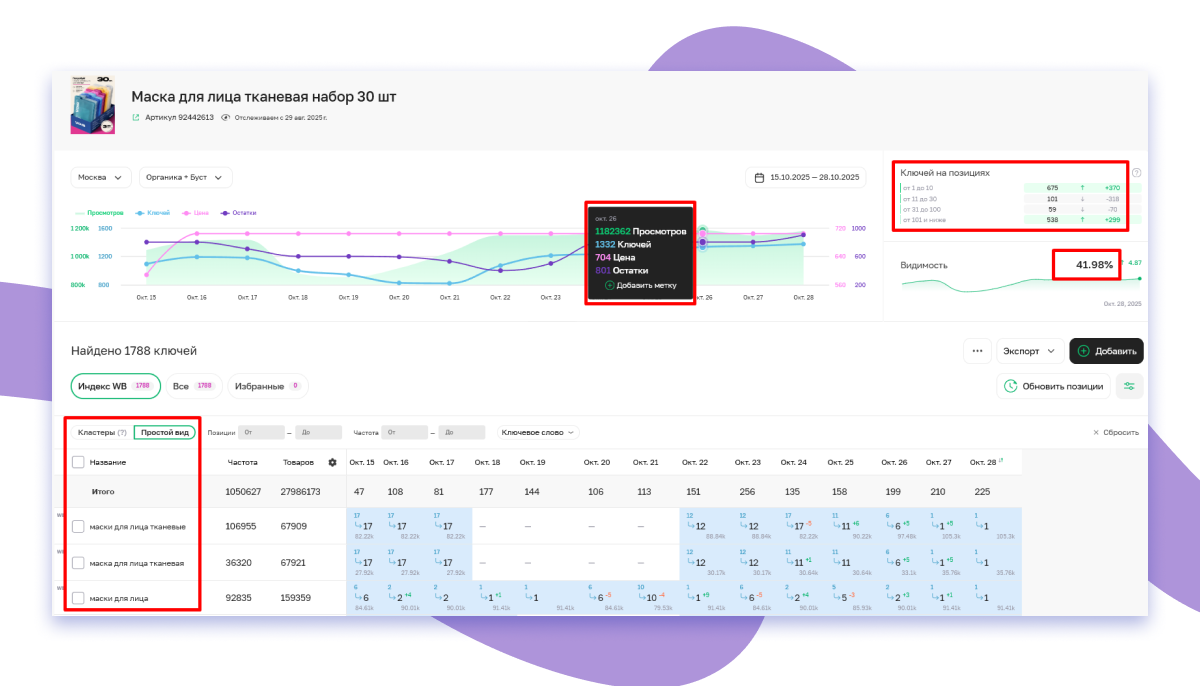Open table column settings gear

point(332,463)
